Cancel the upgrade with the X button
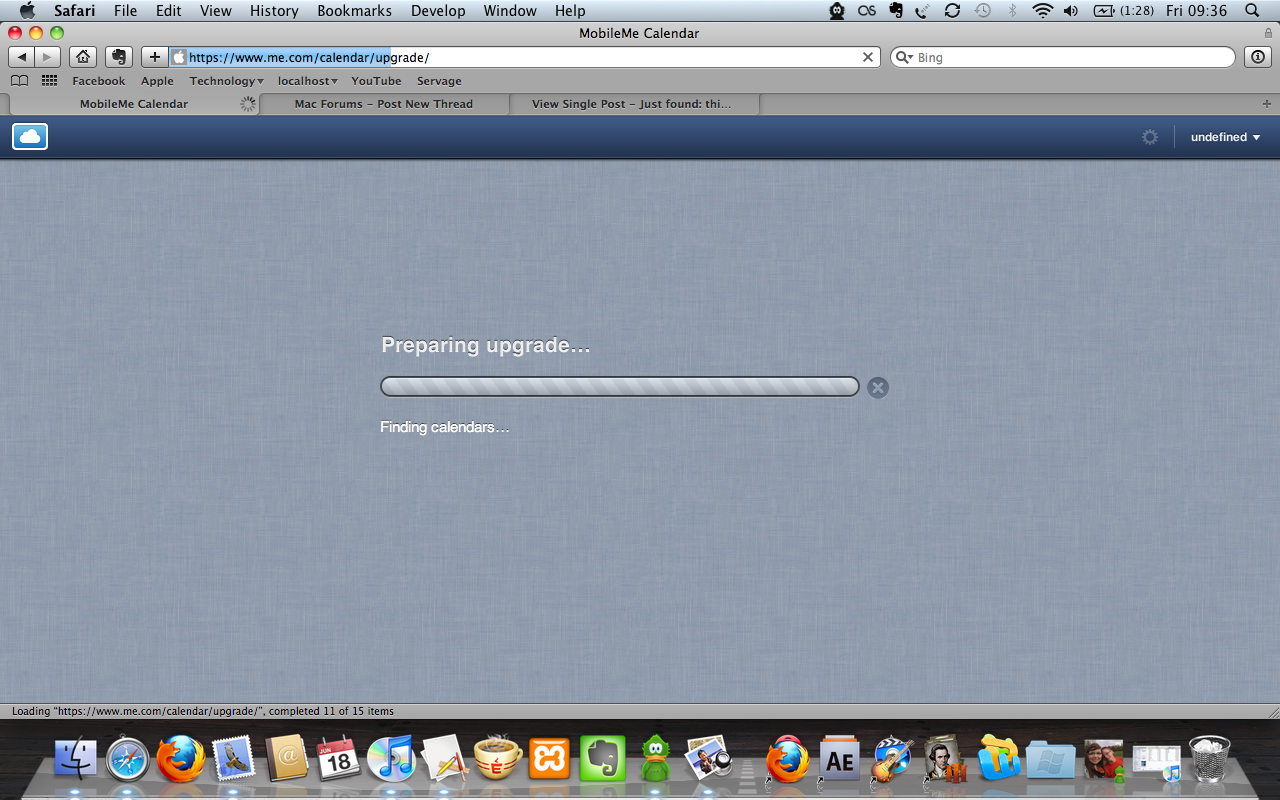 tap(878, 388)
